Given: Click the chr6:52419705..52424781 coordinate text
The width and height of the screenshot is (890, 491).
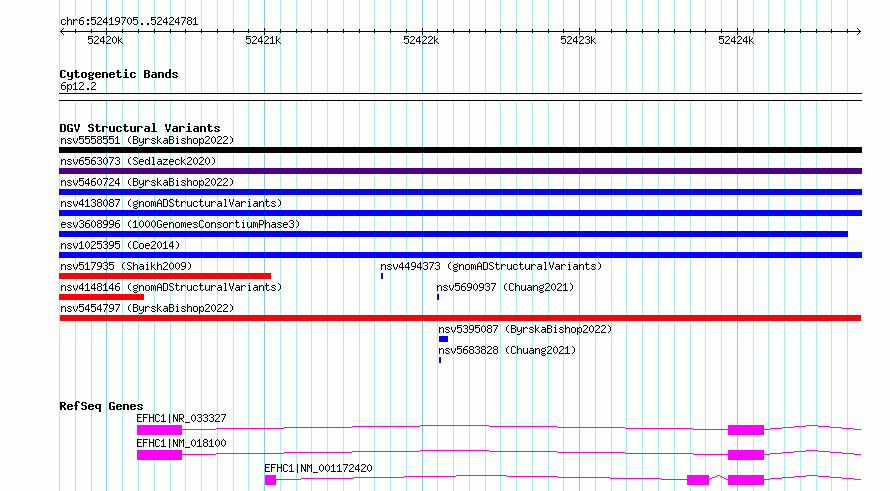Looking at the screenshot, I should (x=129, y=22).
